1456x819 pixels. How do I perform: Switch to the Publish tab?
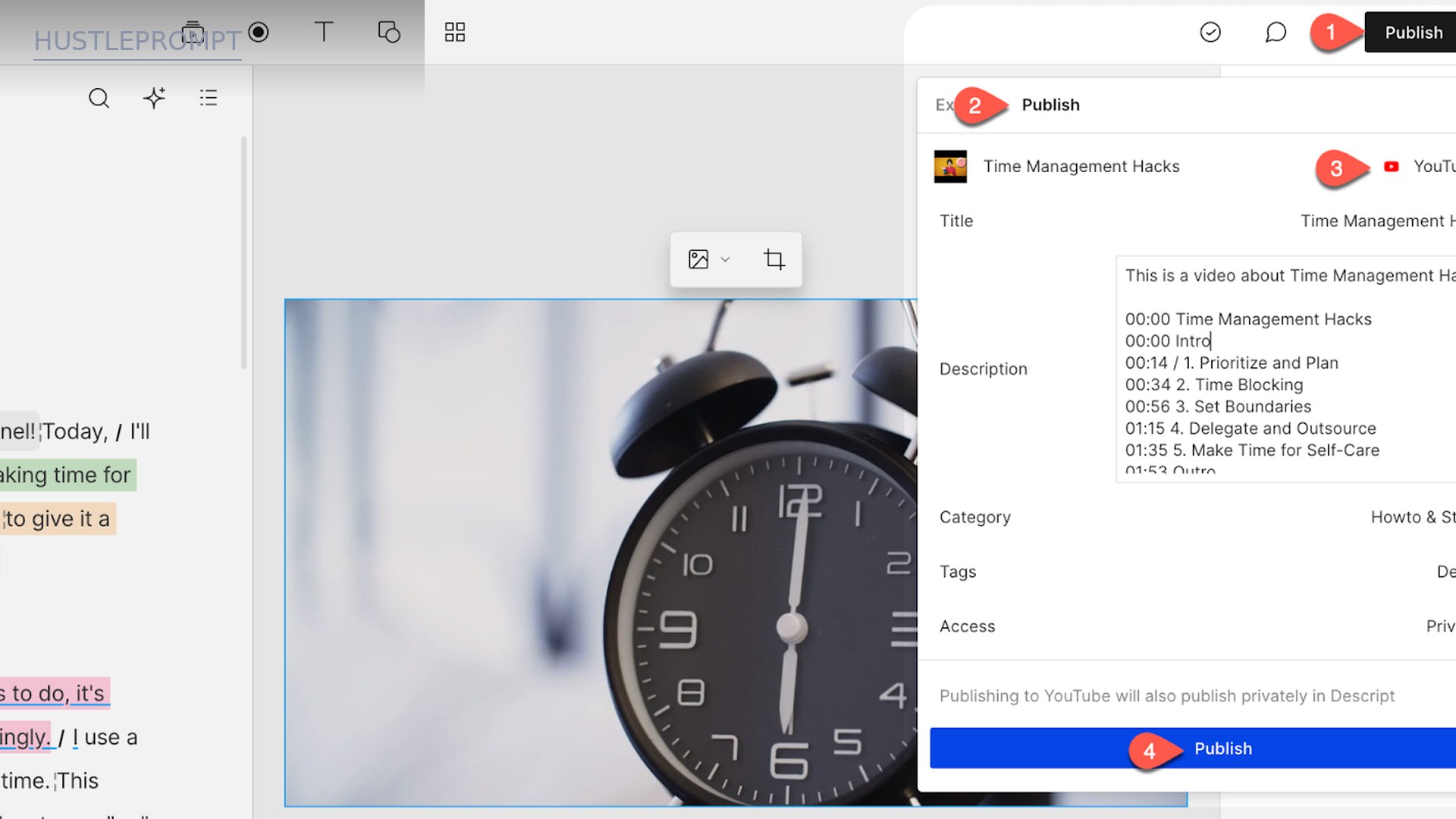[x=1050, y=105]
